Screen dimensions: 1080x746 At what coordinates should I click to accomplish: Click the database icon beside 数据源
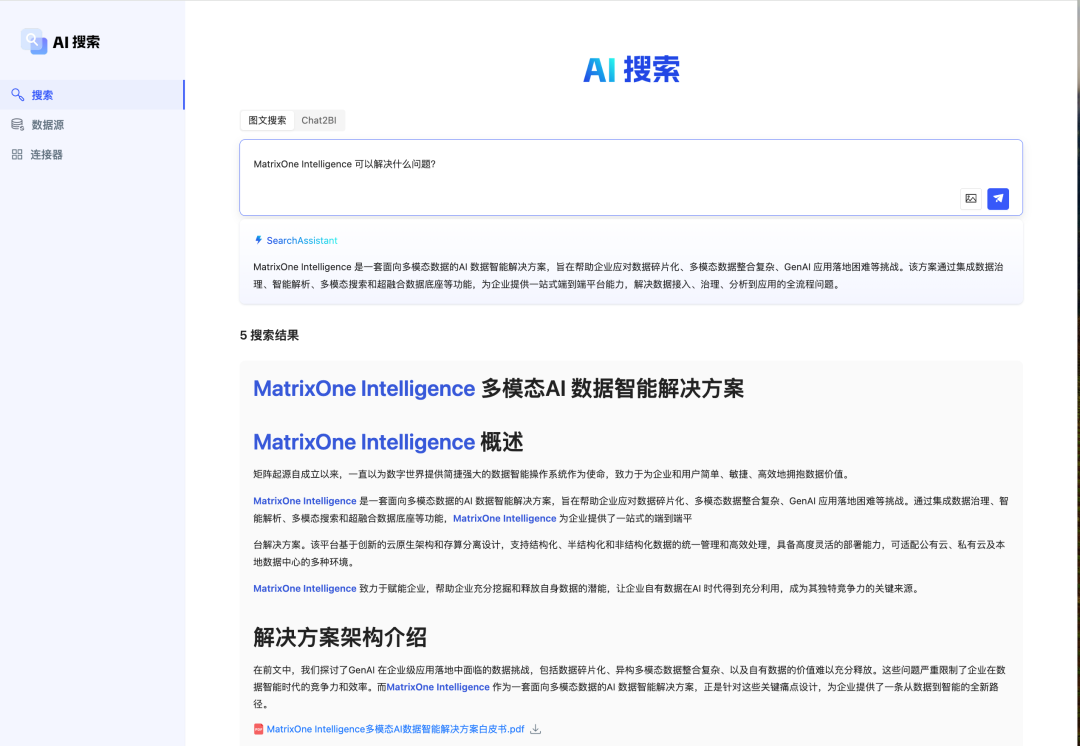(x=17, y=125)
